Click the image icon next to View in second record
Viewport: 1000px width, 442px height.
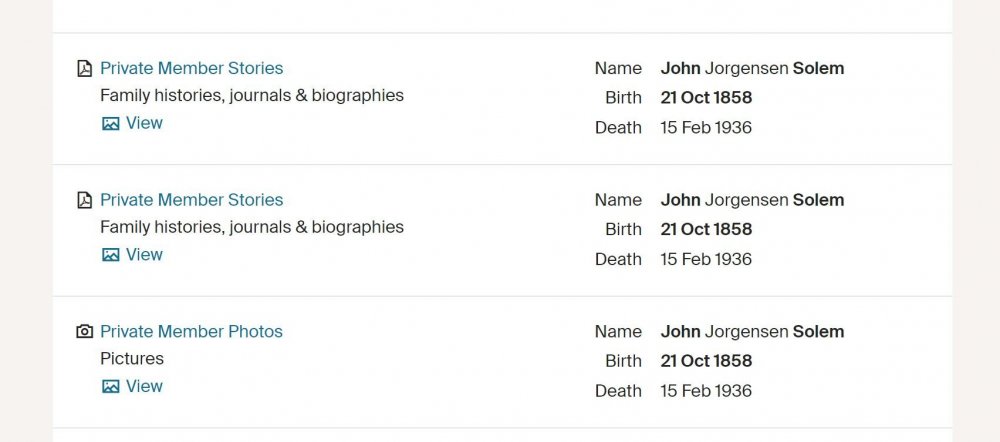111,255
